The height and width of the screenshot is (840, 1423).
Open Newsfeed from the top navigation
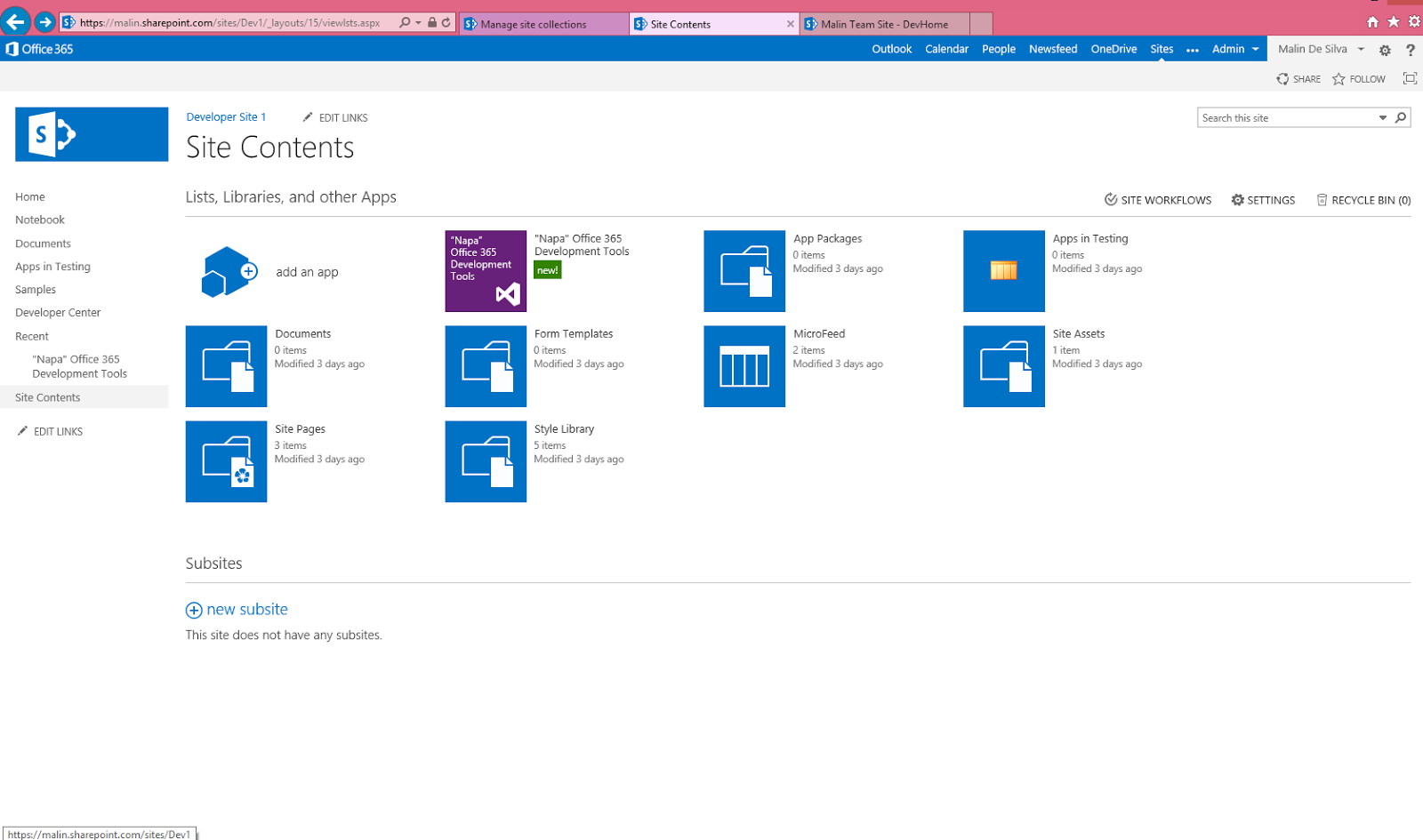(x=1053, y=49)
